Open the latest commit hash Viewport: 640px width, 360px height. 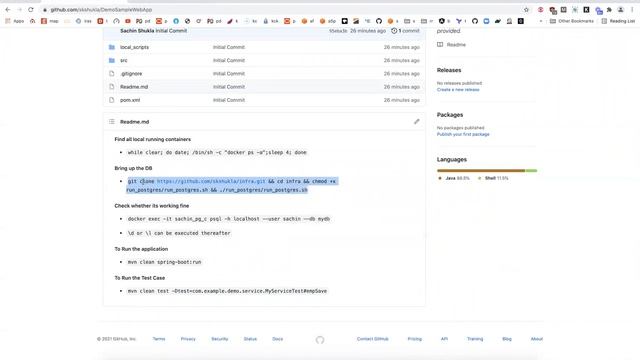point(338,31)
